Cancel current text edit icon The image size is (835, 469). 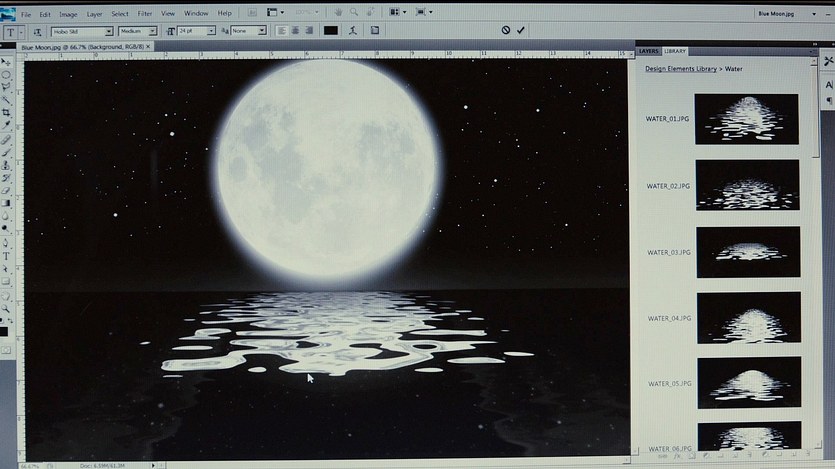[506, 30]
